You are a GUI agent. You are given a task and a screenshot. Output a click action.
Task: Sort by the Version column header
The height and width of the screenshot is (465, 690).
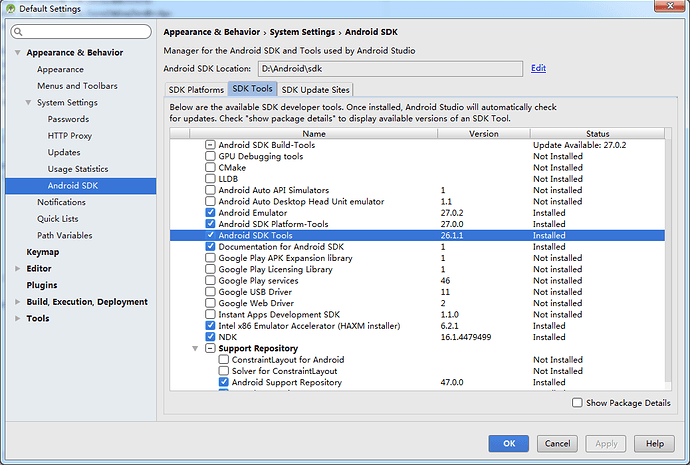click(483, 133)
